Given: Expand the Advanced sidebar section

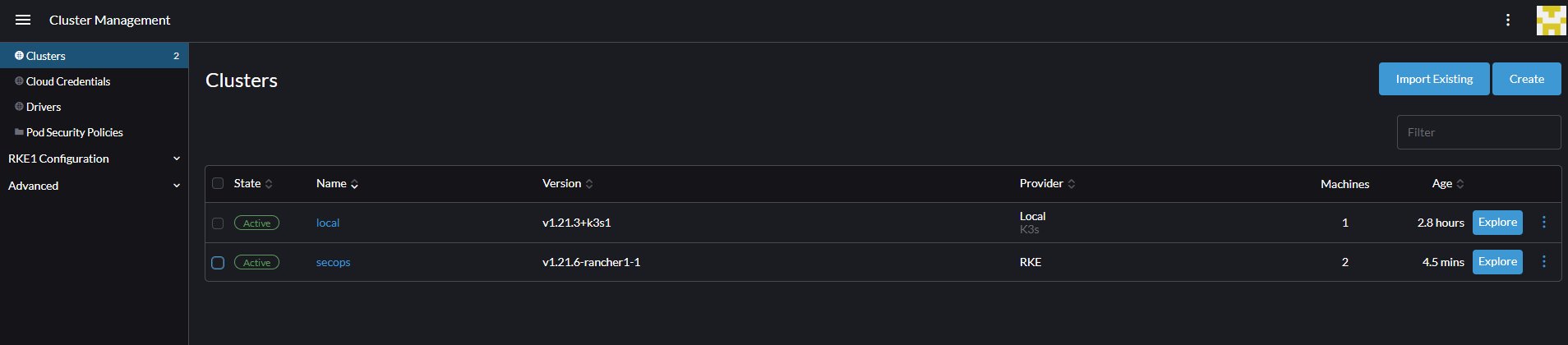Looking at the screenshot, I should pyautogui.click(x=95, y=186).
